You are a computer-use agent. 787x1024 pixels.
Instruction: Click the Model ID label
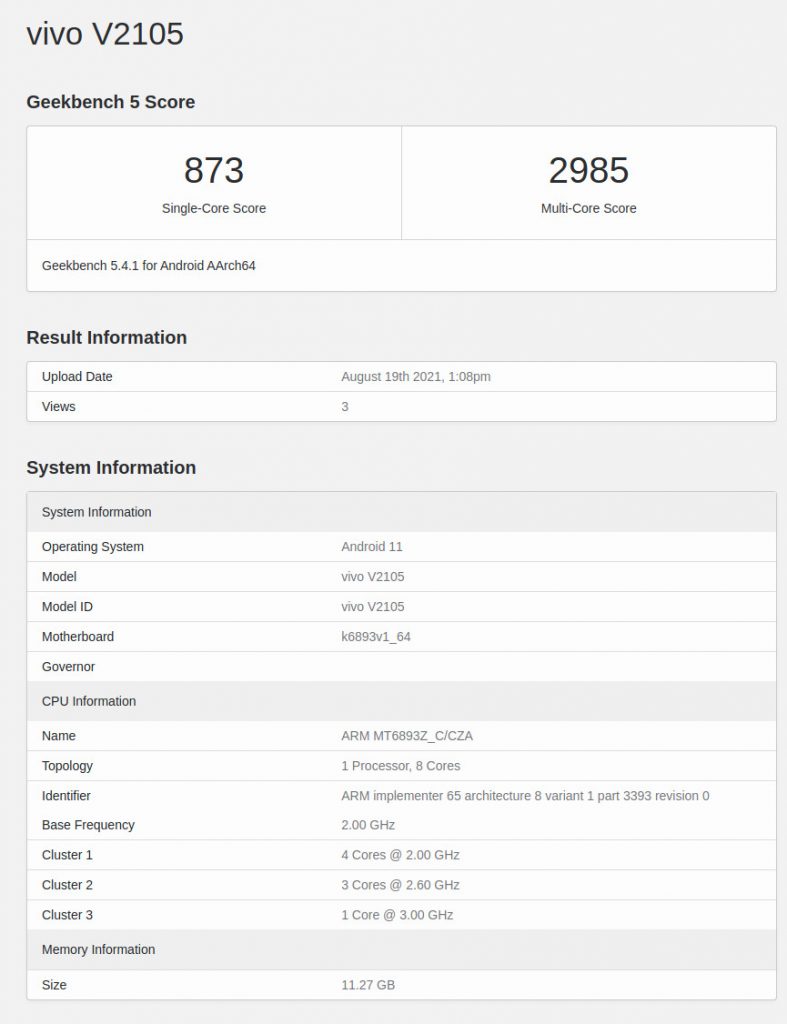click(x=67, y=607)
